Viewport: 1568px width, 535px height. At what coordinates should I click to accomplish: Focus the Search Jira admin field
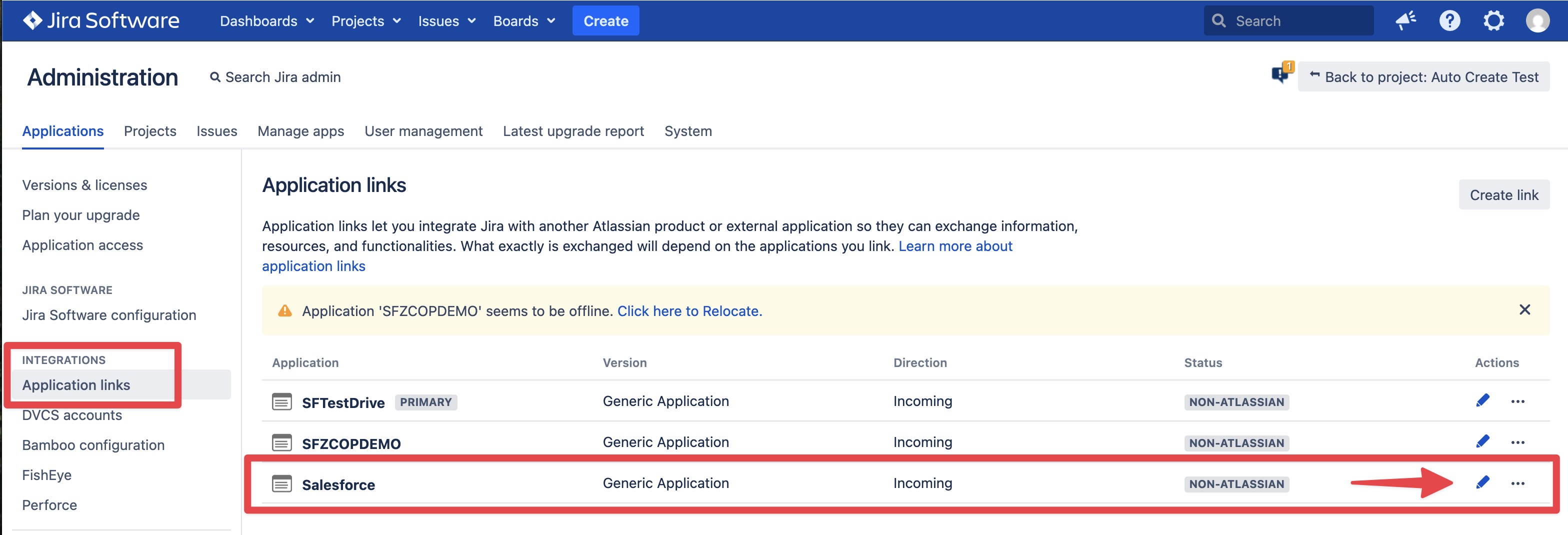coord(282,77)
